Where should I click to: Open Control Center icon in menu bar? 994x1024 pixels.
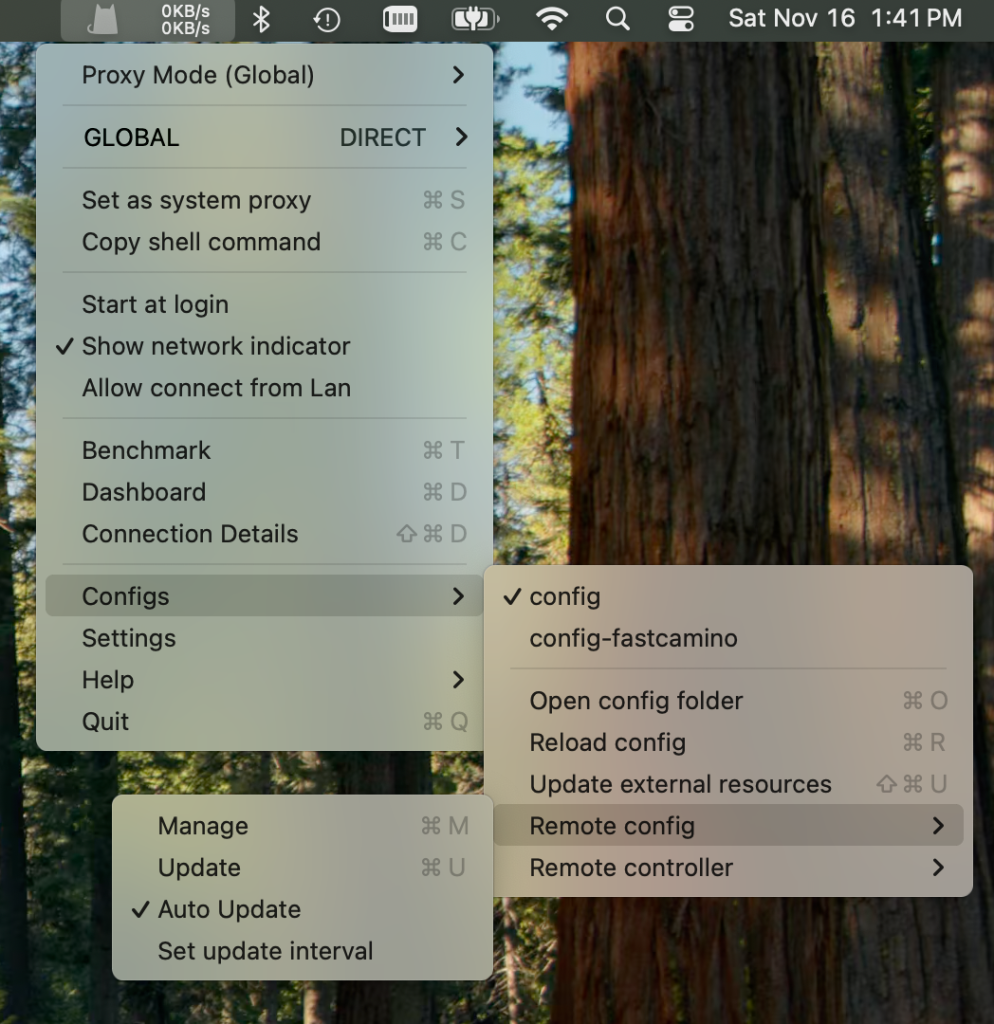point(680,19)
